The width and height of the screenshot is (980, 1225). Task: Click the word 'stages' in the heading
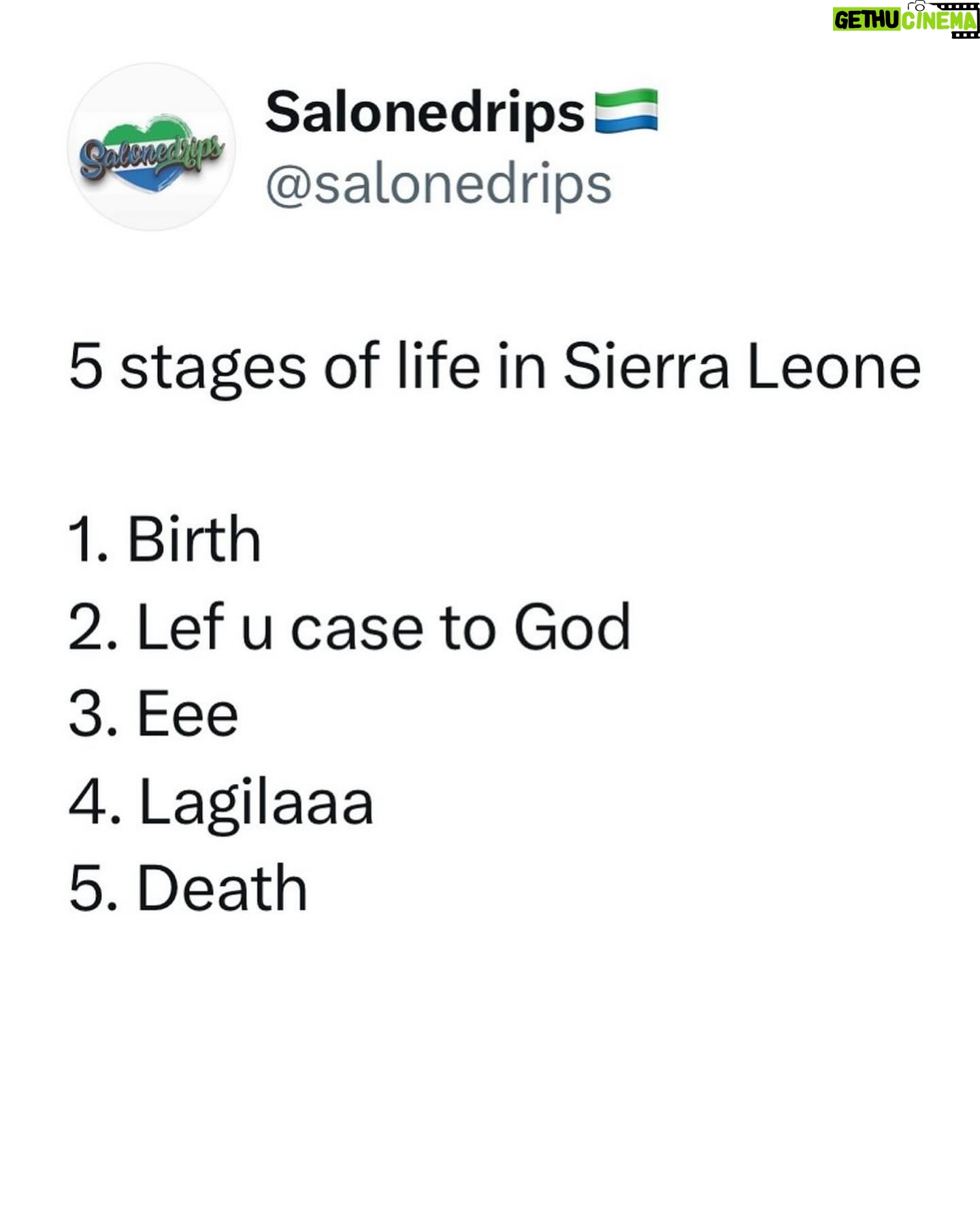(x=213, y=370)
